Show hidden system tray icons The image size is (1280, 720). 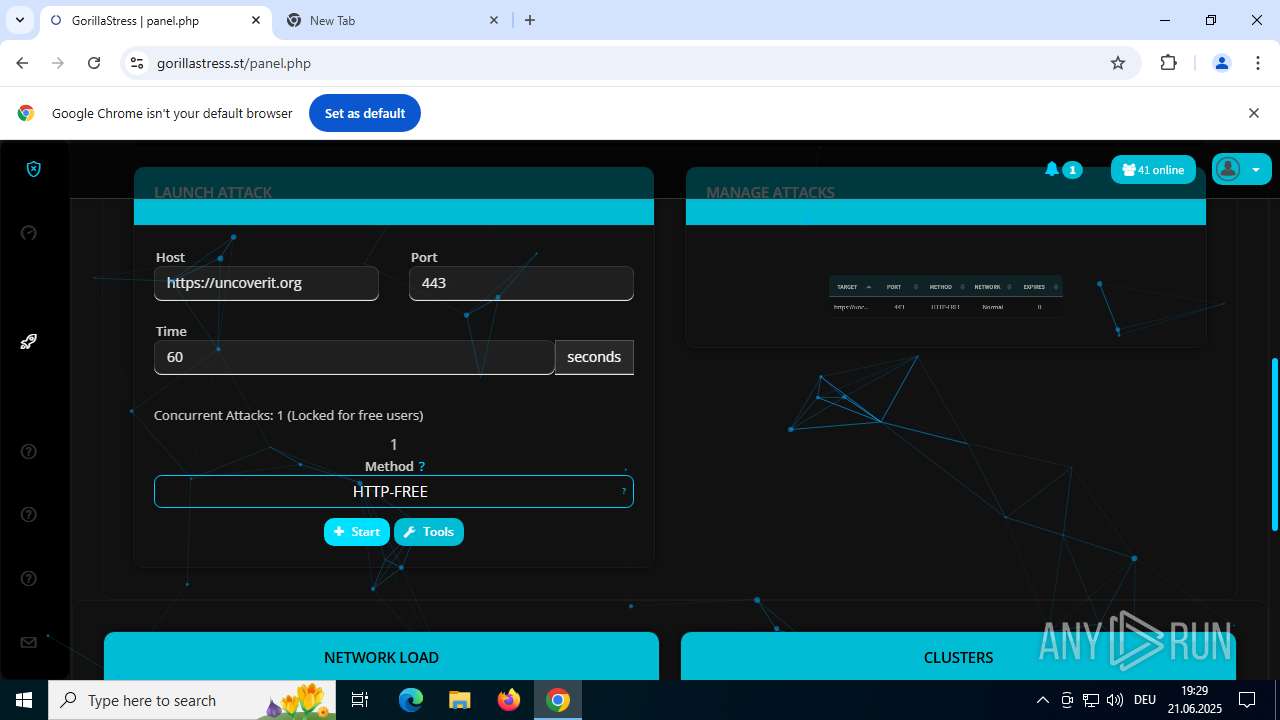1043,700
